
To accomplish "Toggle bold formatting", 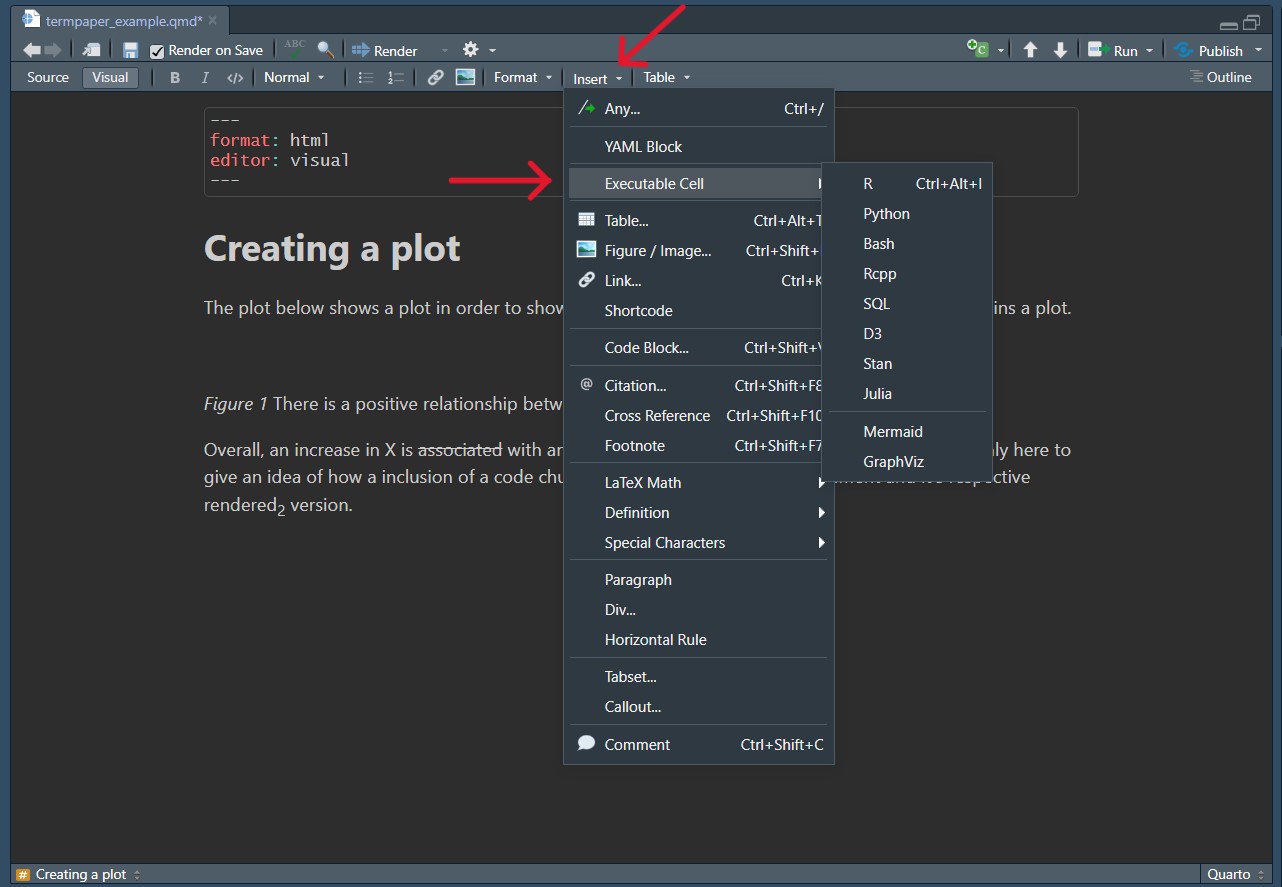I will click(x=175, y=77).
